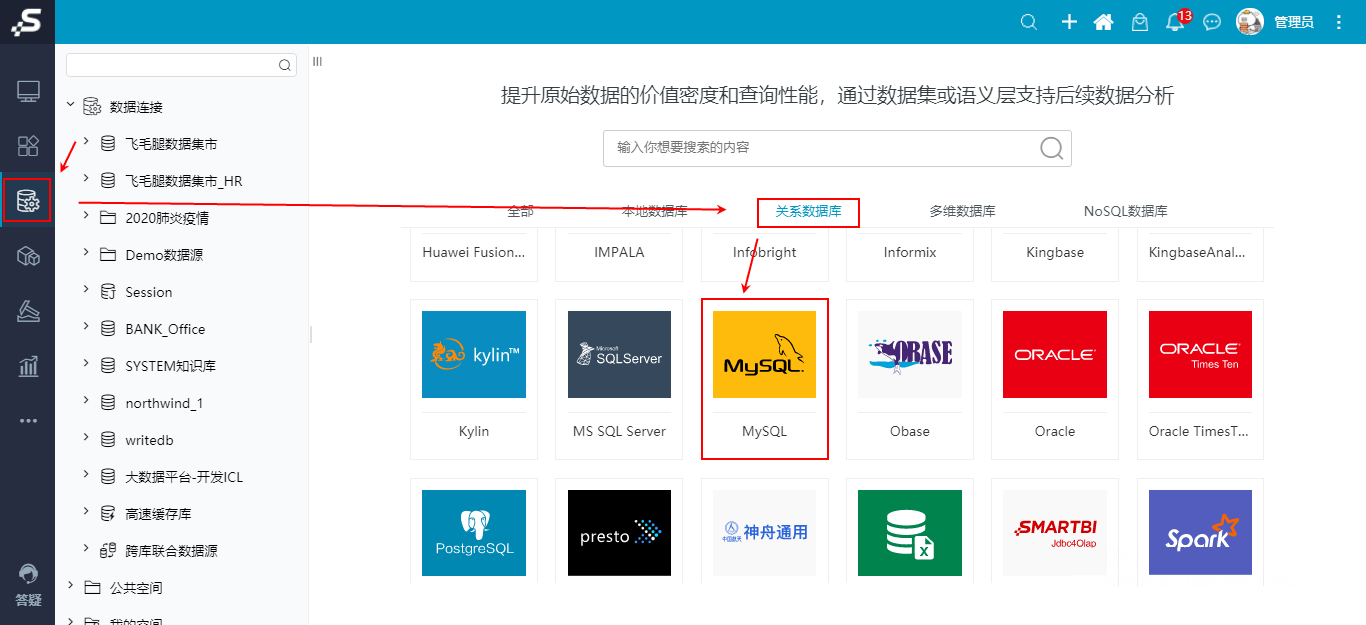Open the four-squares module icon in the sidebar

[x=28, y=146]
